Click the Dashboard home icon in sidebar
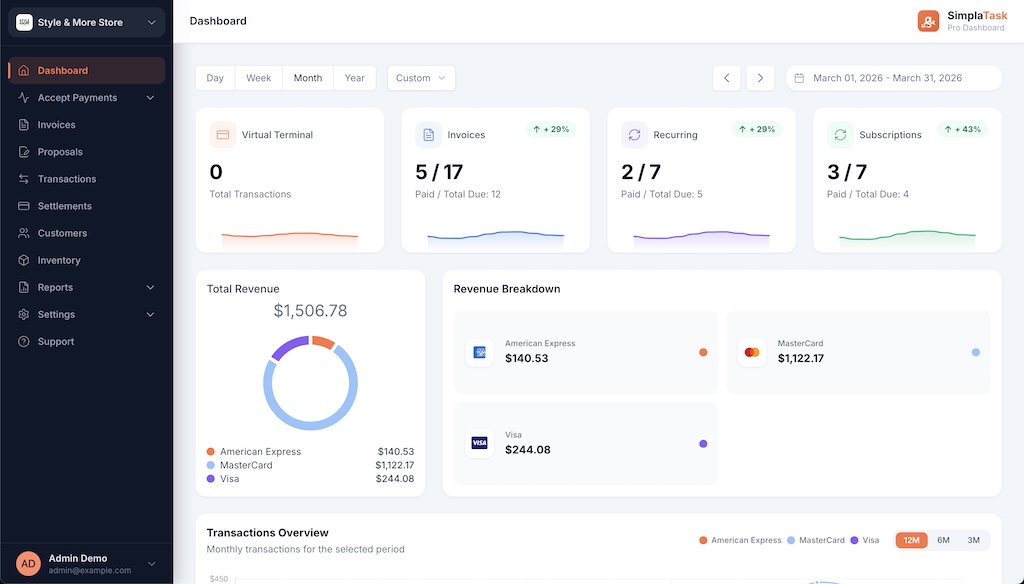 pyautogui.click(x=24, y=71)
